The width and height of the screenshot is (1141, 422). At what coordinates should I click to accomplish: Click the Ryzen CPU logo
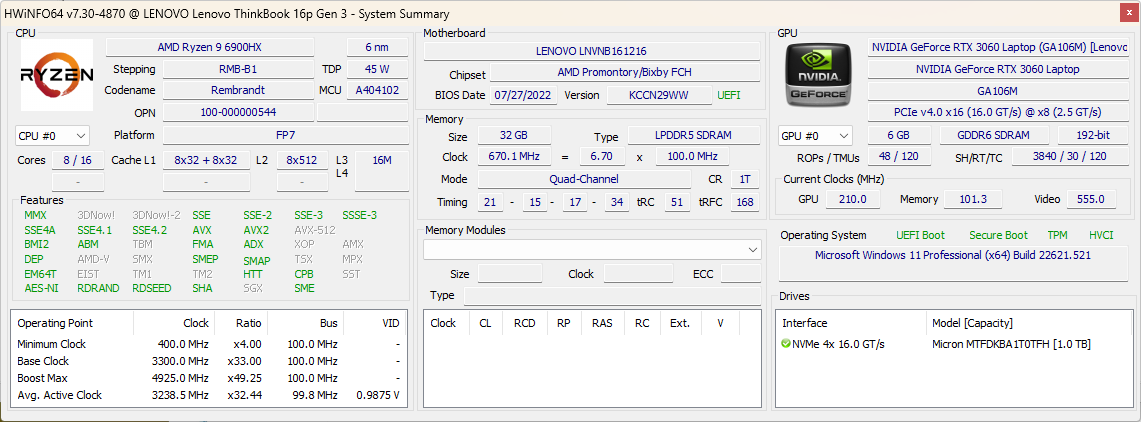(x=57, y=74)
